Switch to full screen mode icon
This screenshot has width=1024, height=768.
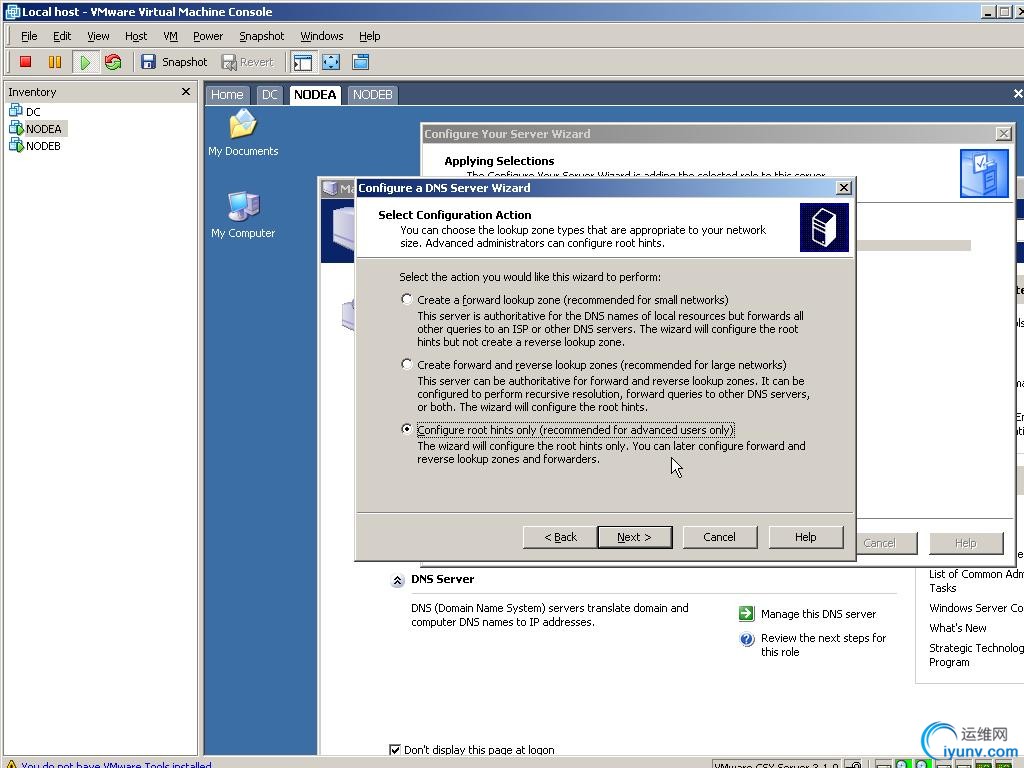pos(331,62)
